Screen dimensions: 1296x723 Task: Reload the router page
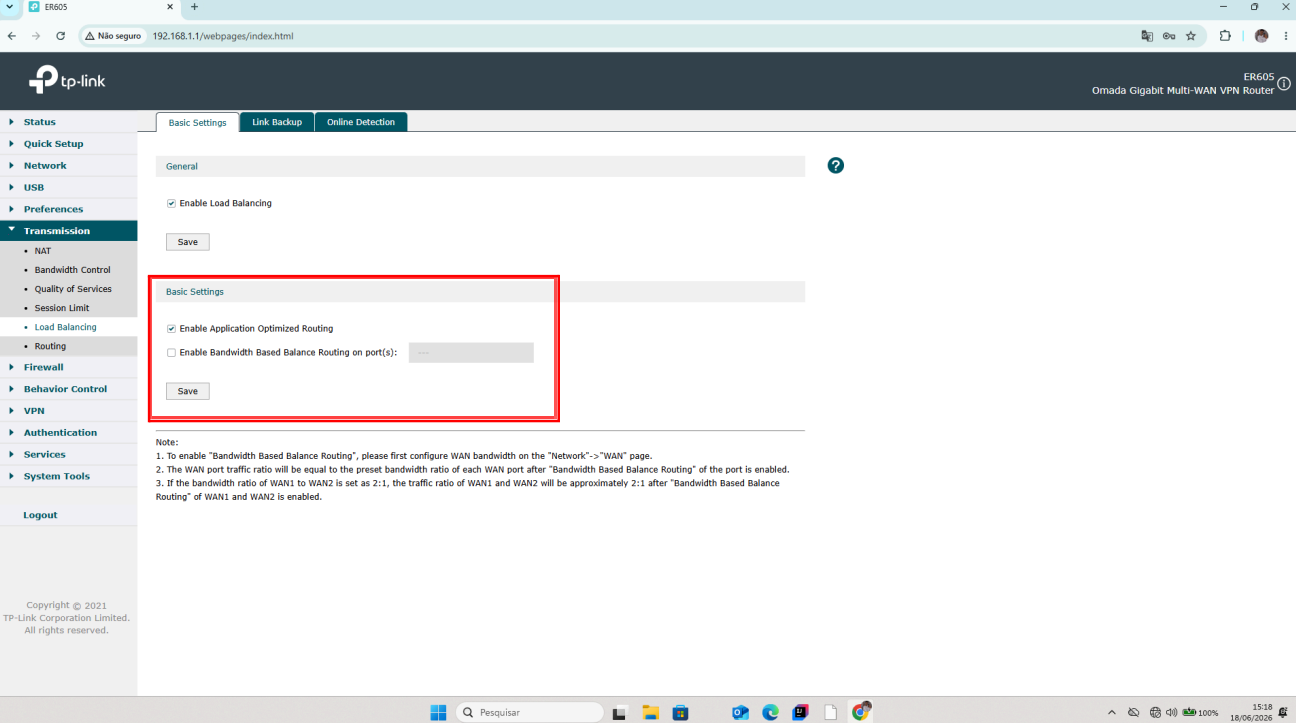click(60, 36)
